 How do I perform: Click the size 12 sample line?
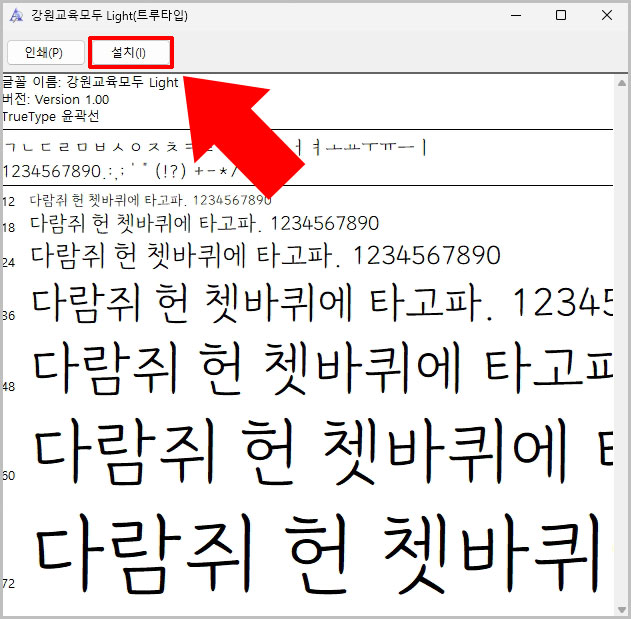151,200
